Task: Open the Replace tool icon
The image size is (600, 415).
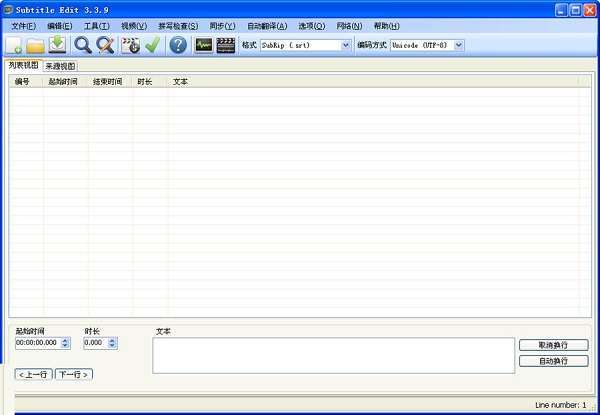Action: [x=105, y=45]
